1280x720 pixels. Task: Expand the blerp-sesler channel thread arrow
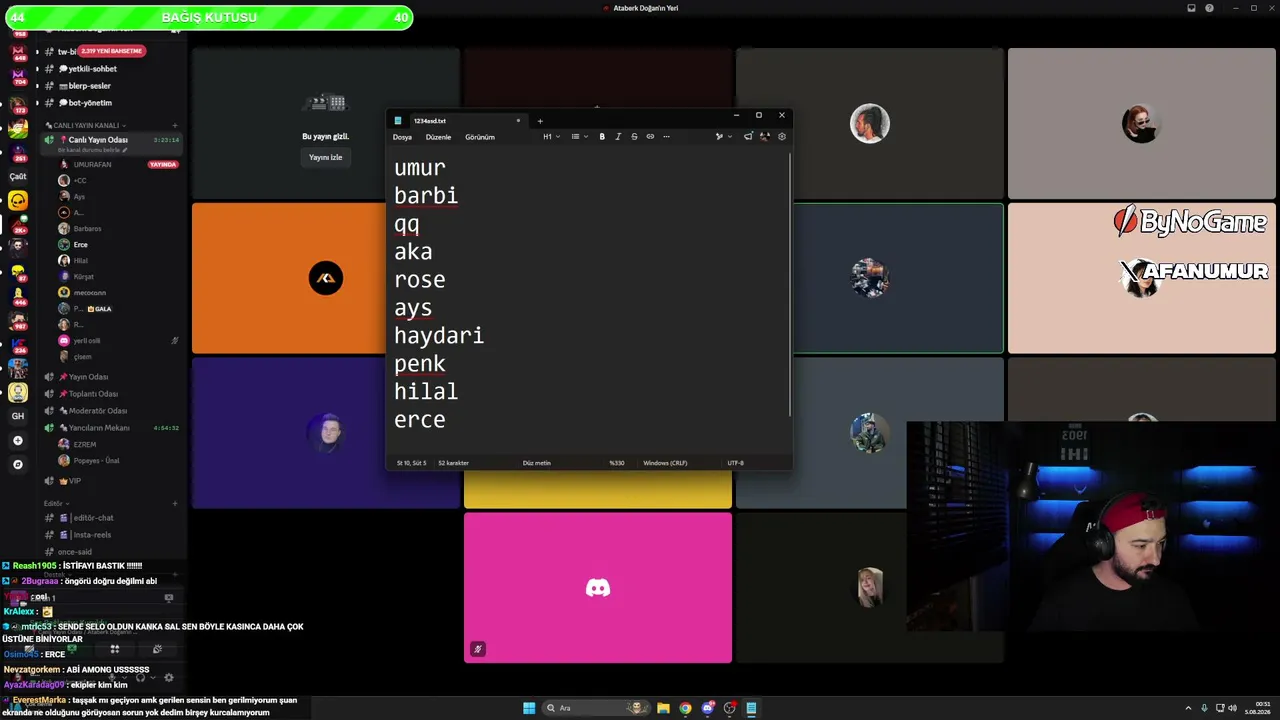coord(37,86)
